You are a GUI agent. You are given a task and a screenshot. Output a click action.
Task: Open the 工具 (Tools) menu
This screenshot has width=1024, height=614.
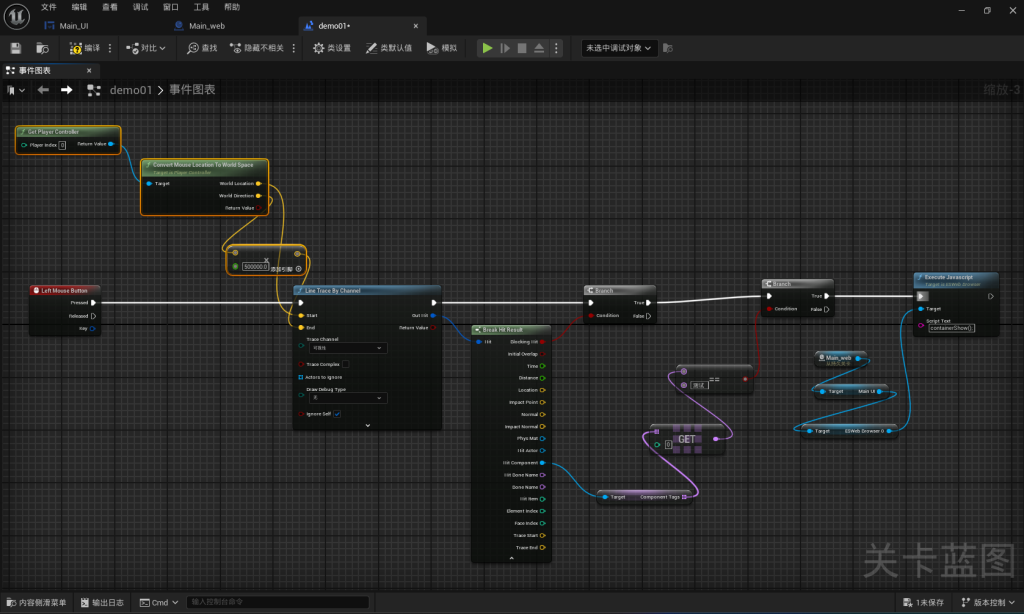click(201, 7)
